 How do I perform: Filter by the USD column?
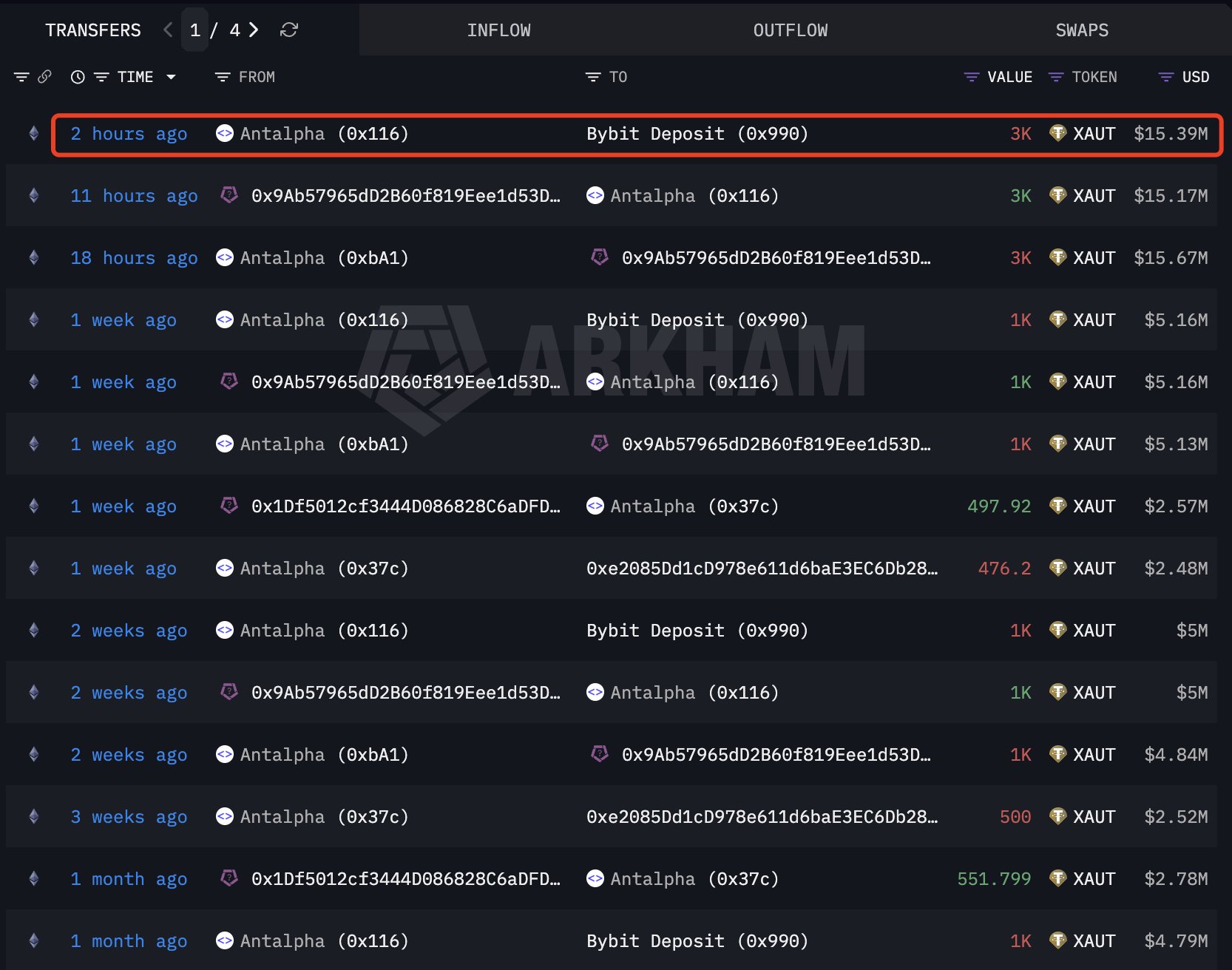[x=1166, y=77]
